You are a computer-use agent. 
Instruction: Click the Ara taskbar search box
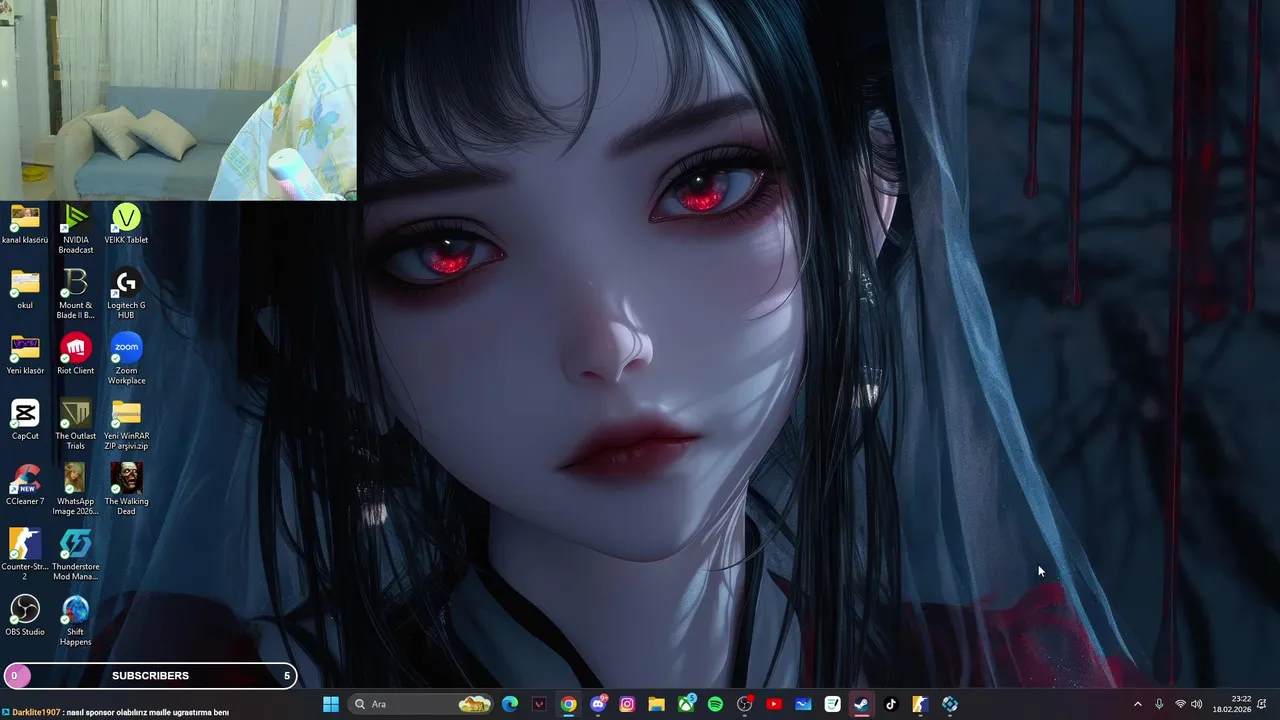pos(421,704)
